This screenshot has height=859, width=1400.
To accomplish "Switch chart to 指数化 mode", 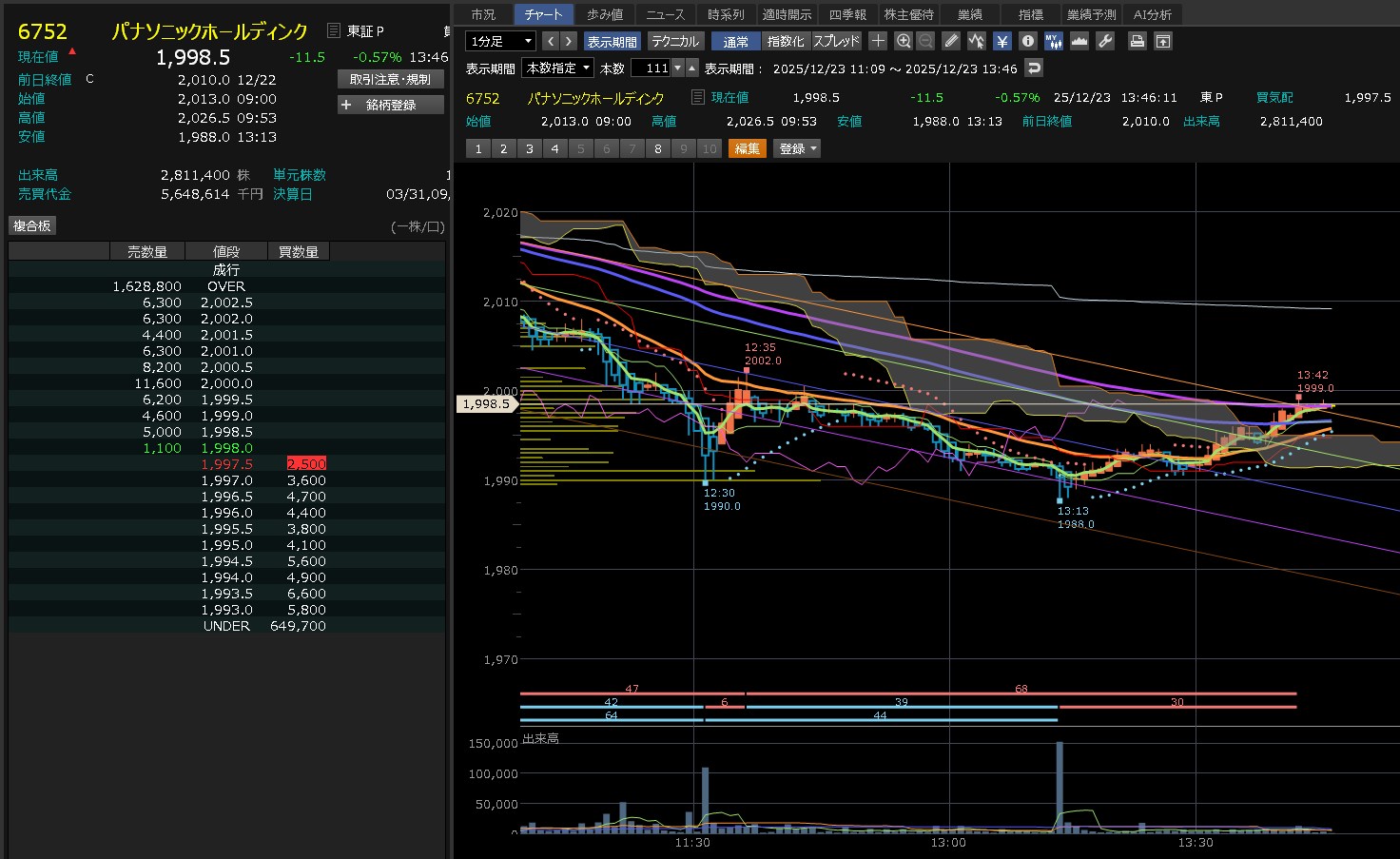I will pyautogui.click(x=785, y=41).
